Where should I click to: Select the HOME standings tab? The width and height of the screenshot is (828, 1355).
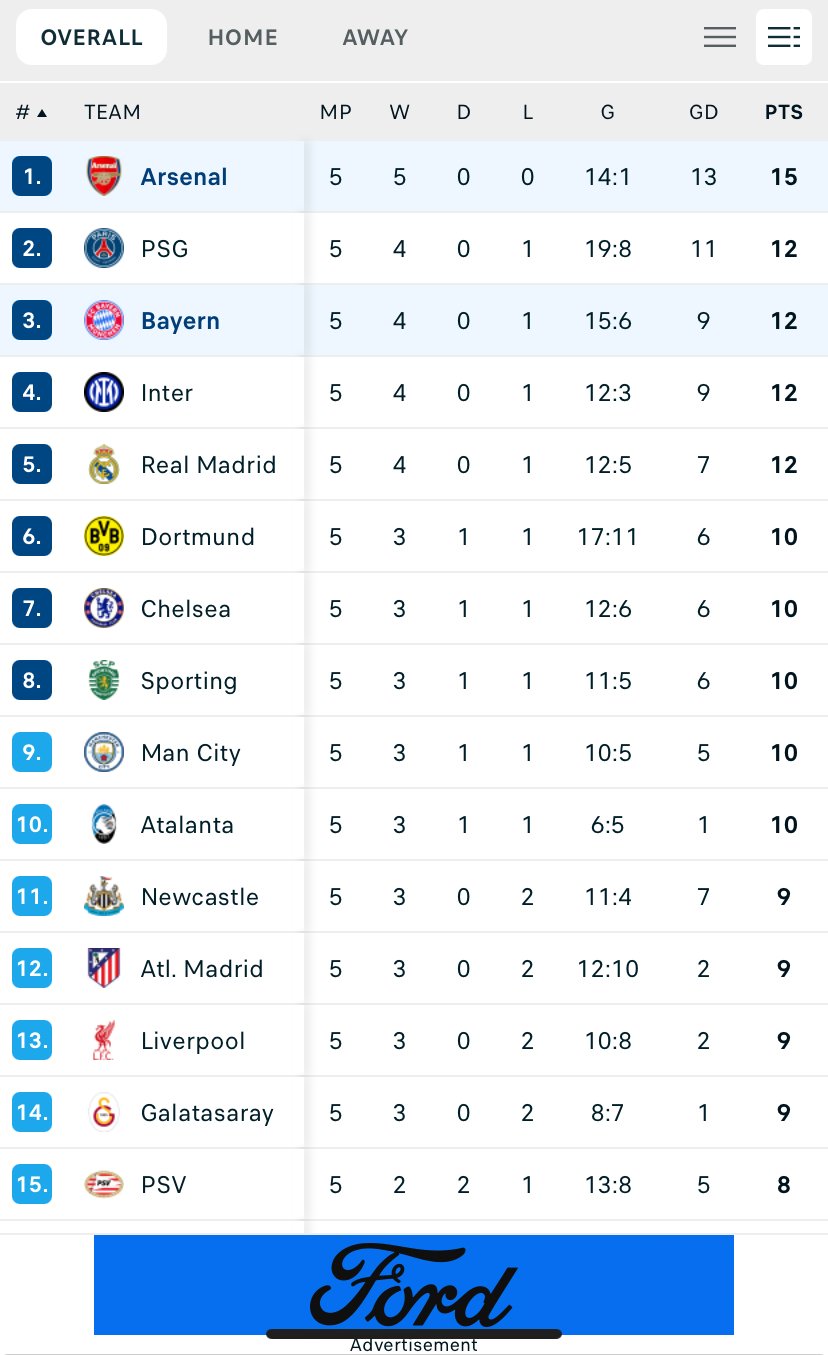[243, 38]
